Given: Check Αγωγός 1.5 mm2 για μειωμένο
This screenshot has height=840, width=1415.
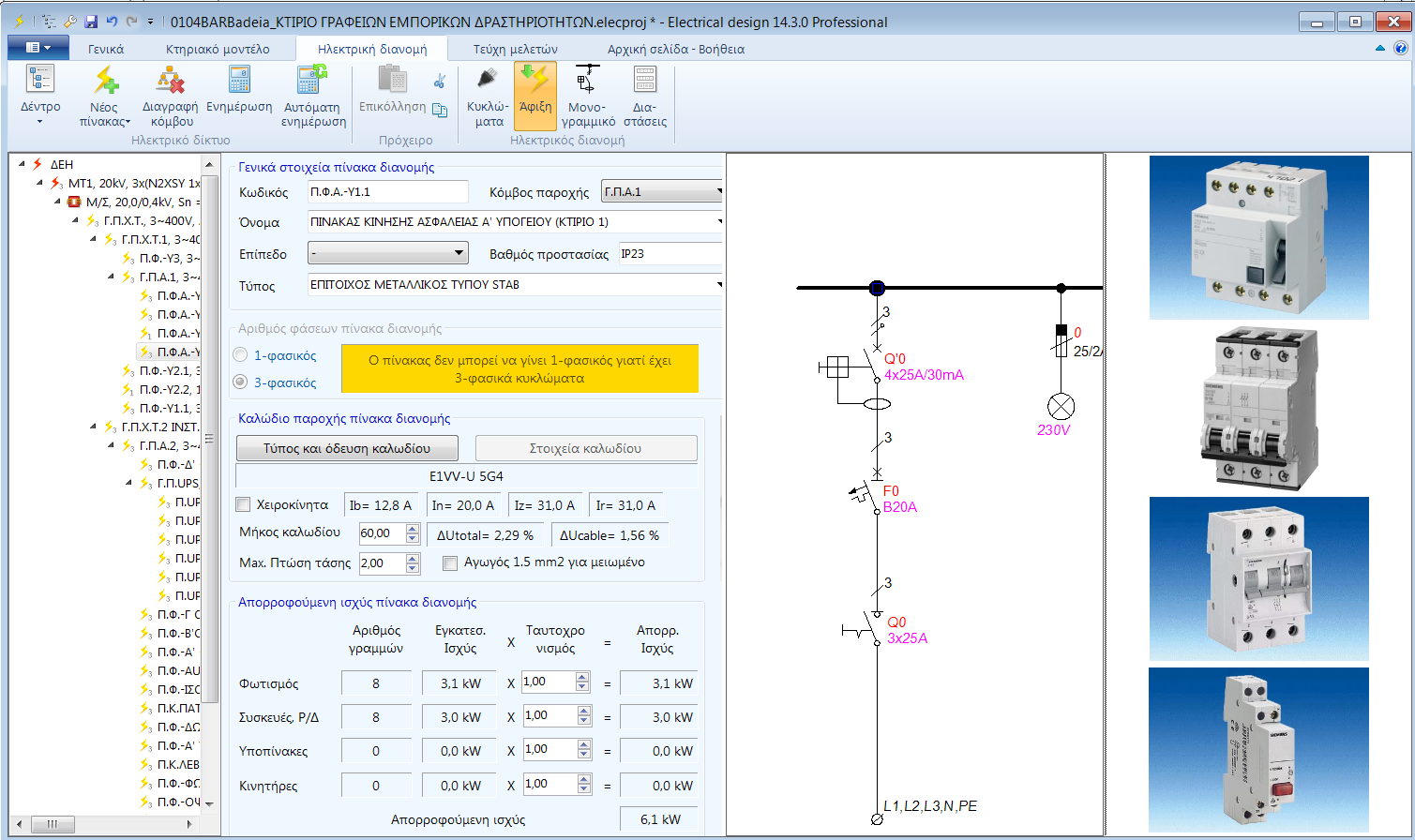Looking at the screenshot, I should [447, 562].
